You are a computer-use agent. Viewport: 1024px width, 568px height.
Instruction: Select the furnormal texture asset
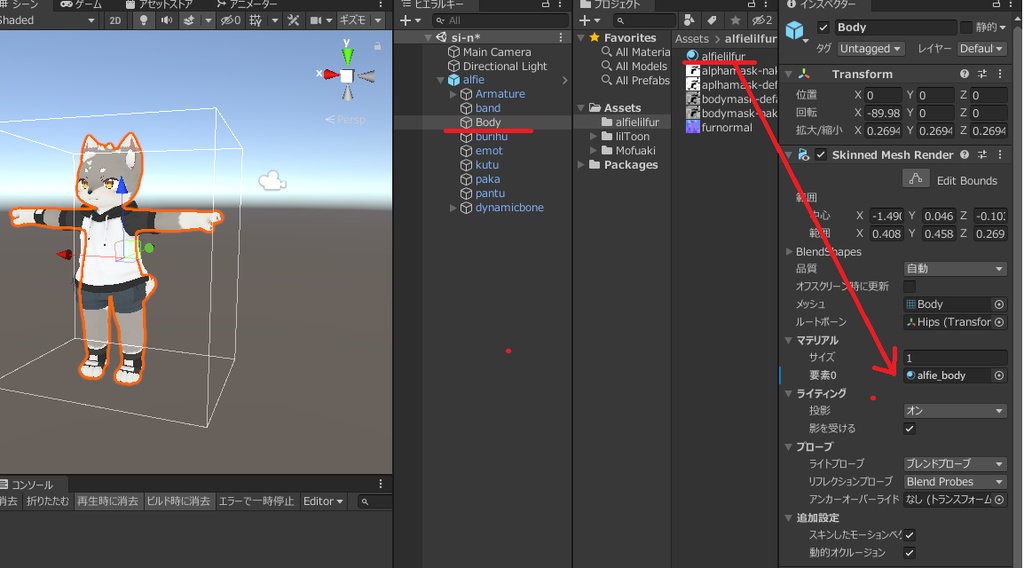point(719,127)
